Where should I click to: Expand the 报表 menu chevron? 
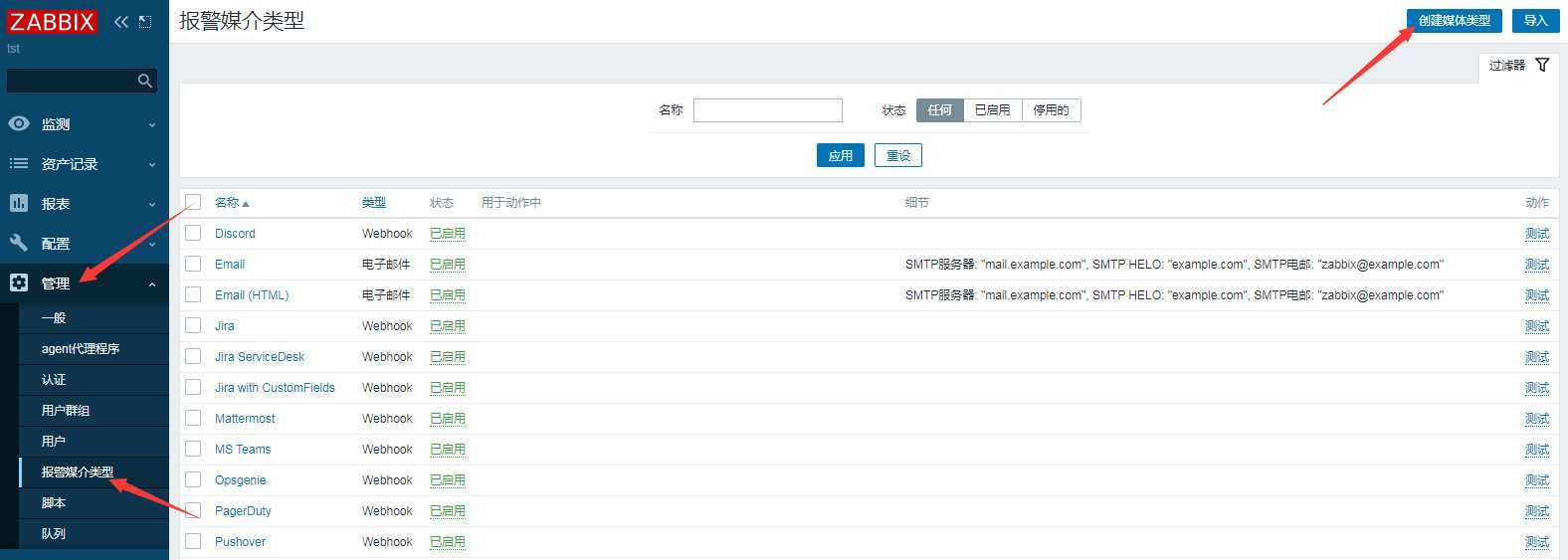coord(152,204)
